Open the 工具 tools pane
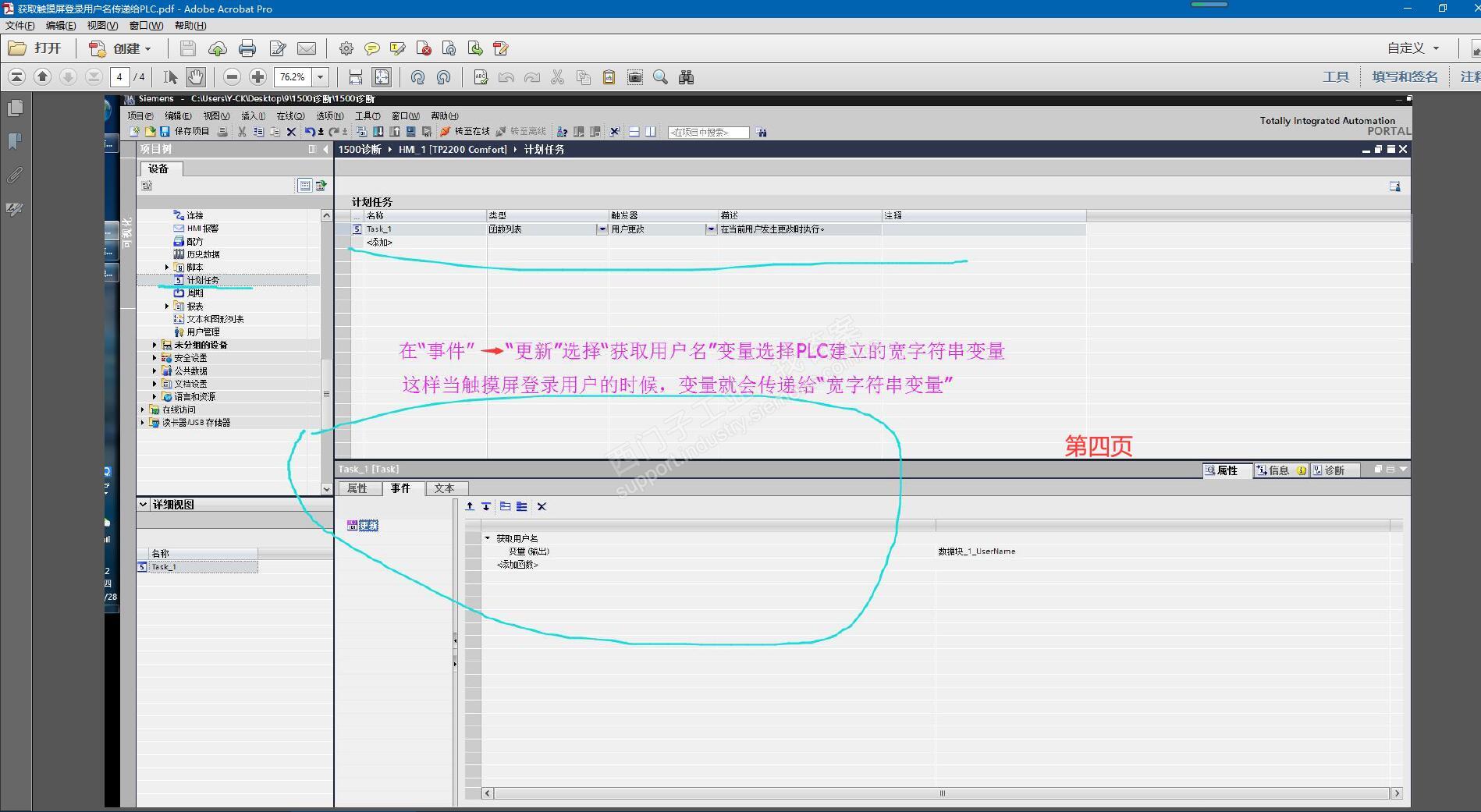The height and width of the screenshot is (812, 1481). tap(1336, 76)
